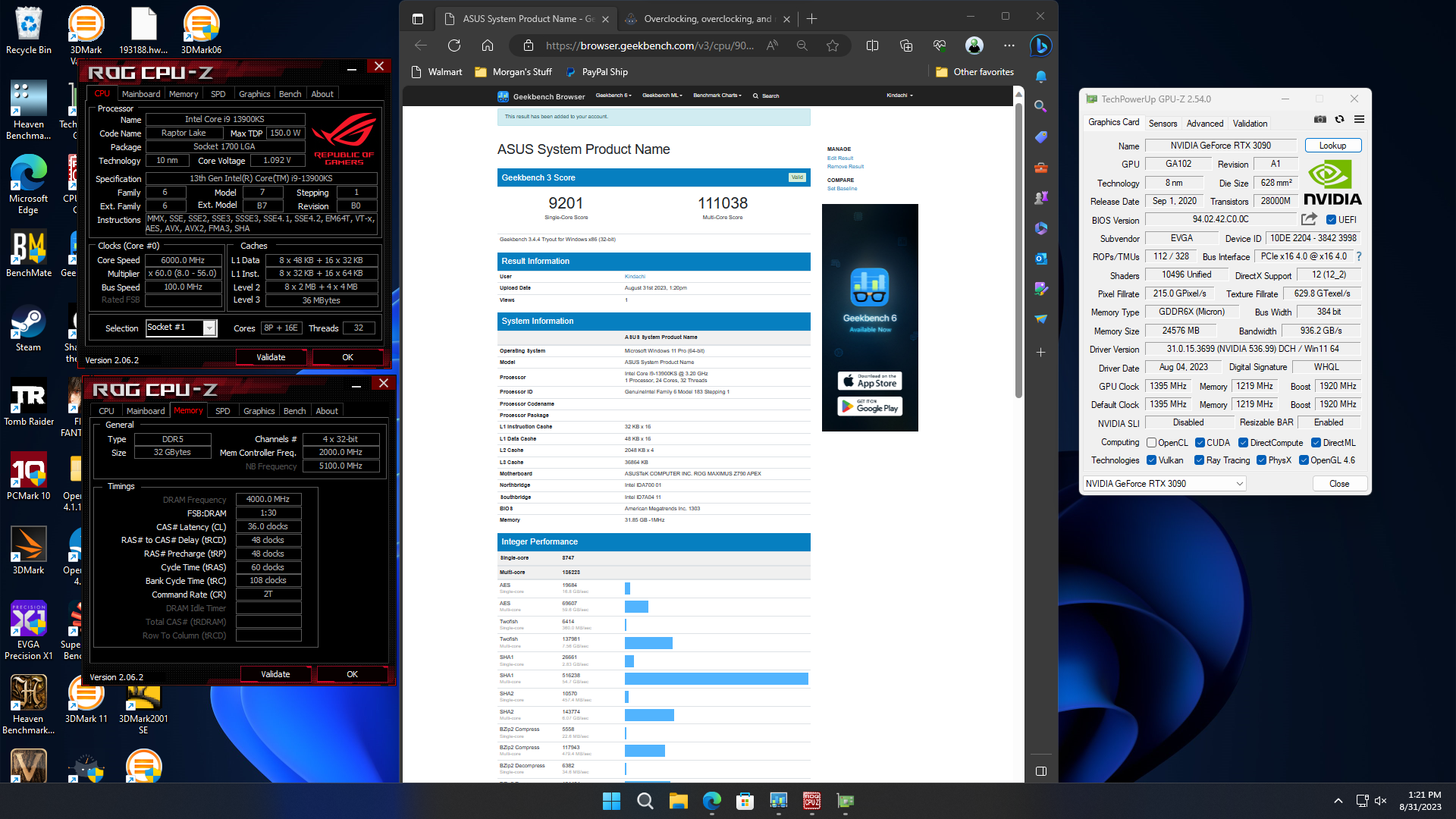Click OK in bottom CPU-Z window
Screen dimensions: 1456x819
pyautogui.click(x=352, y=674)
